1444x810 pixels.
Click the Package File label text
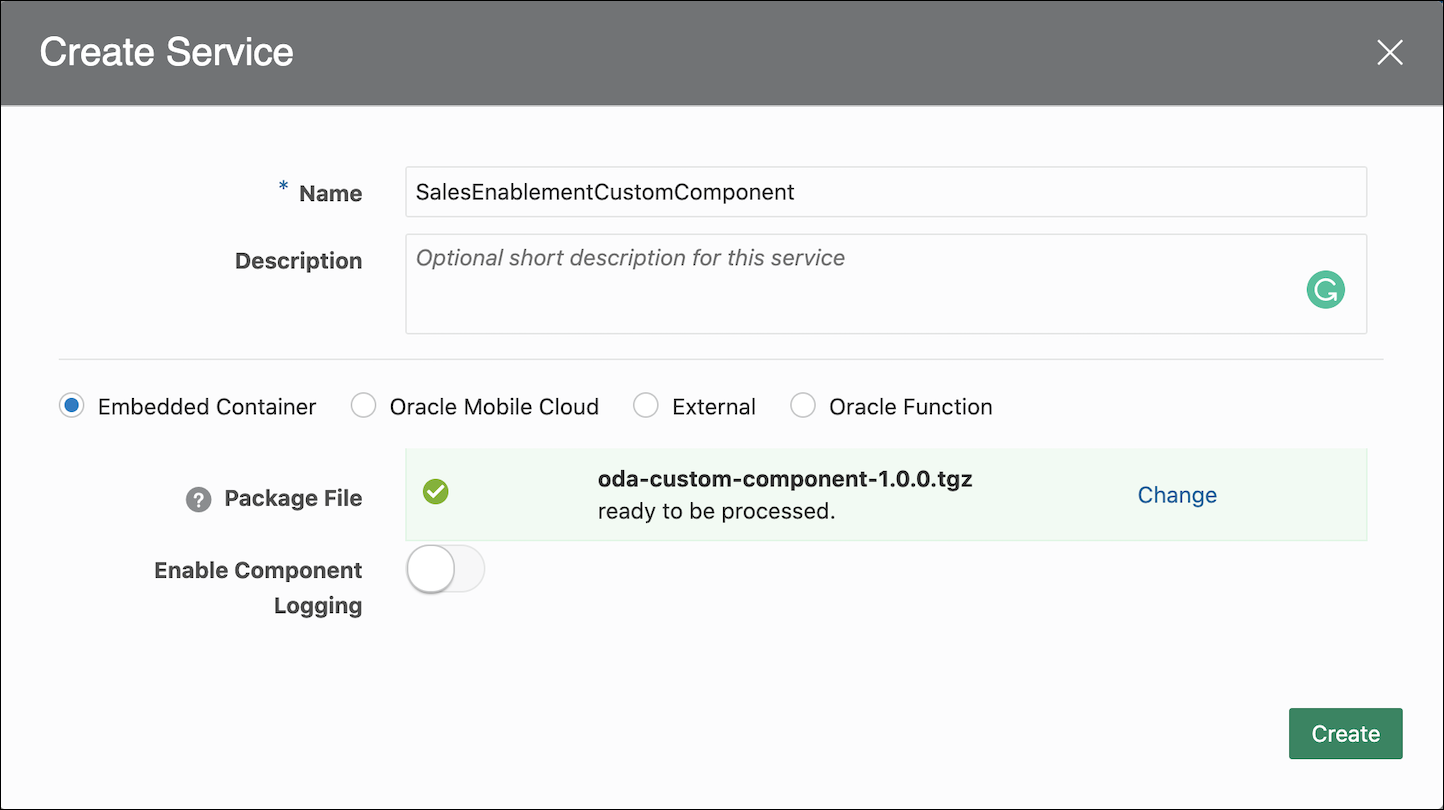pyautogui.click(x=295, y=498)
